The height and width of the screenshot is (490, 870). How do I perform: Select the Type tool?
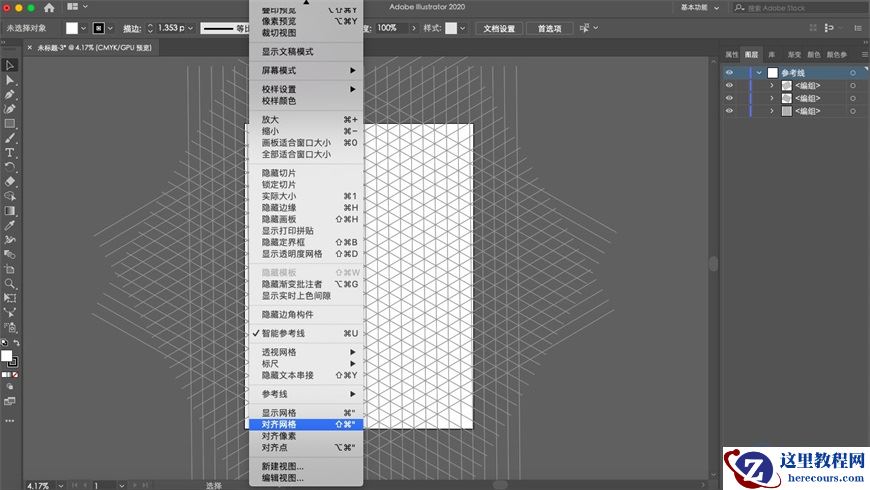(x=9, y=153)
